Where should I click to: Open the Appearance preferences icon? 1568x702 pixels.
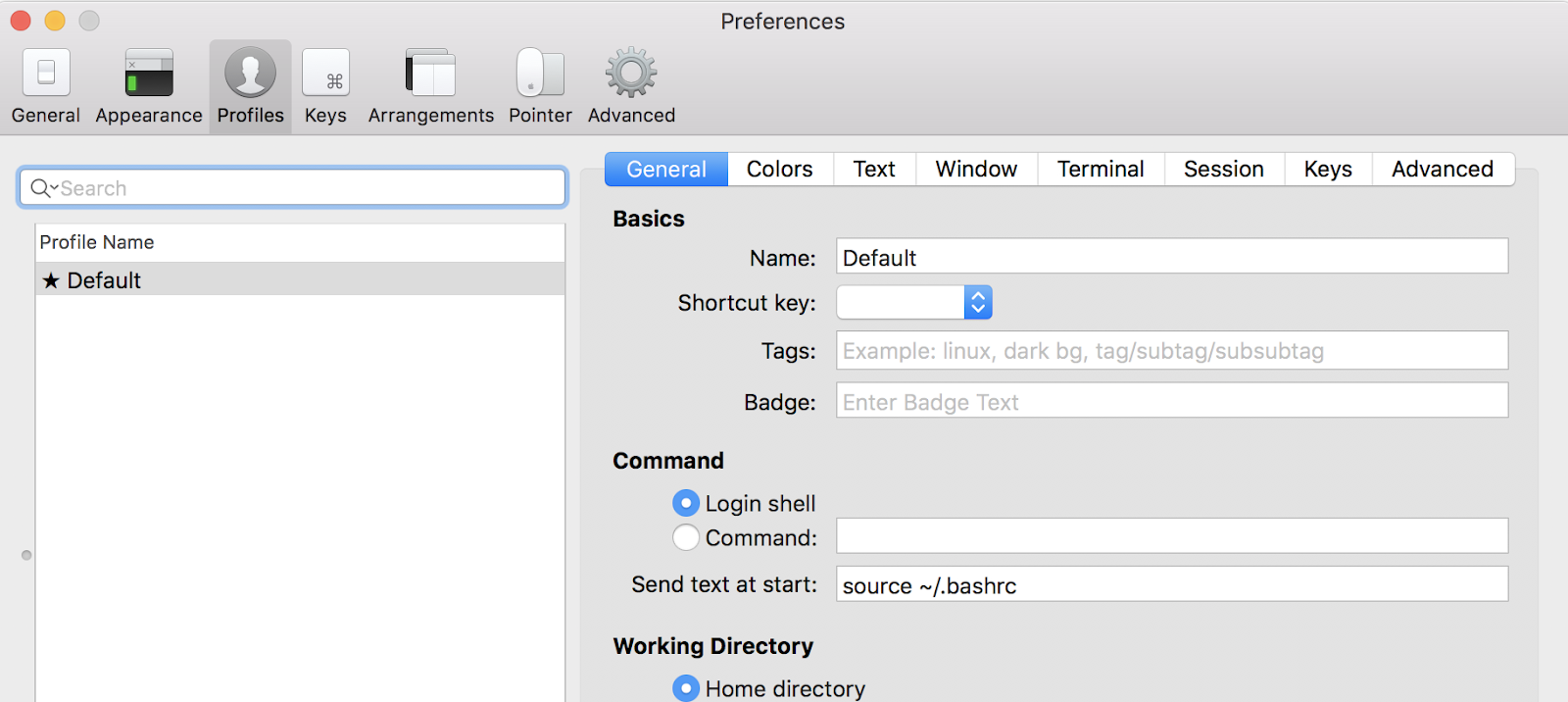pos(149,74)
